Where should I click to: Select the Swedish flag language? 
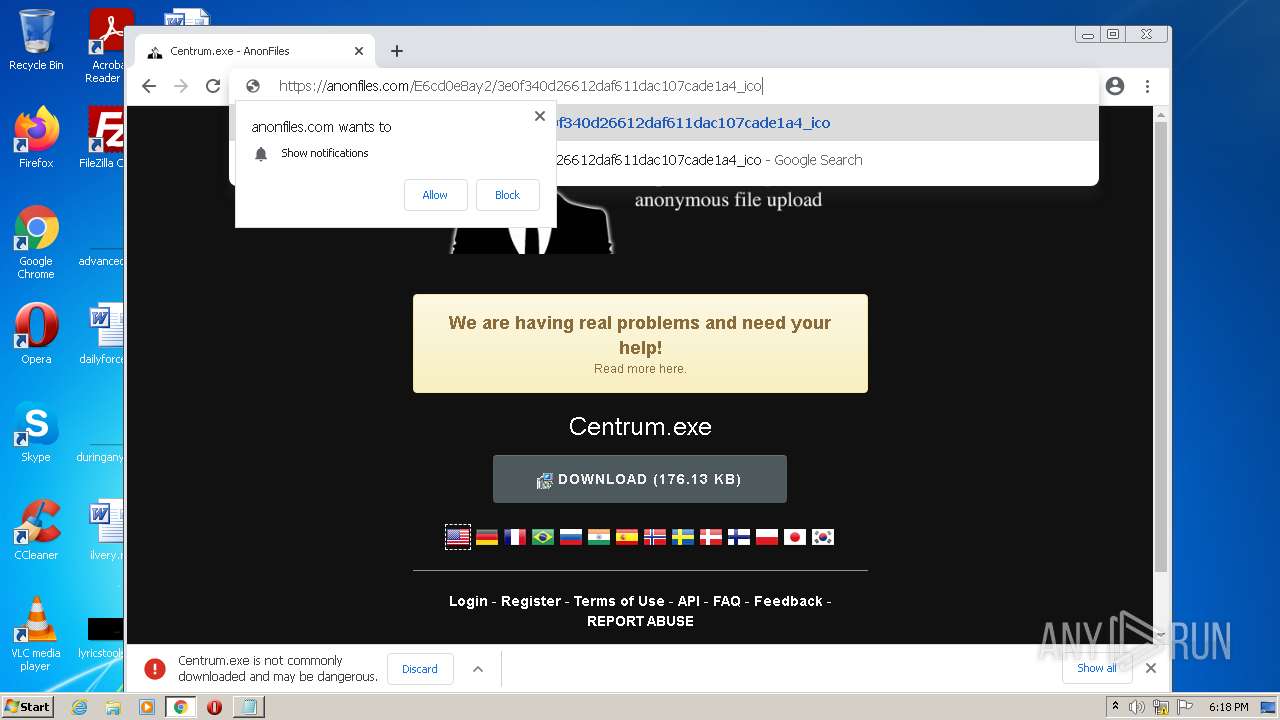683,537
